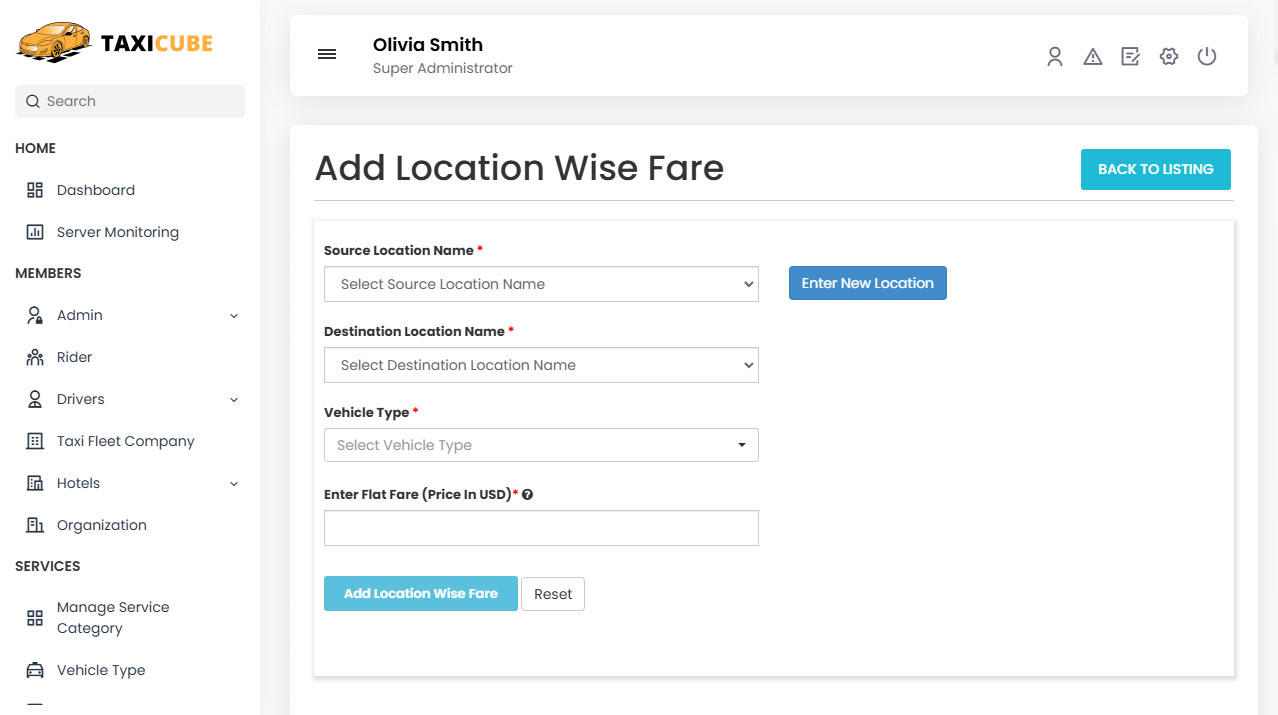Open the user profile icon in the header

coord(1054,57)
